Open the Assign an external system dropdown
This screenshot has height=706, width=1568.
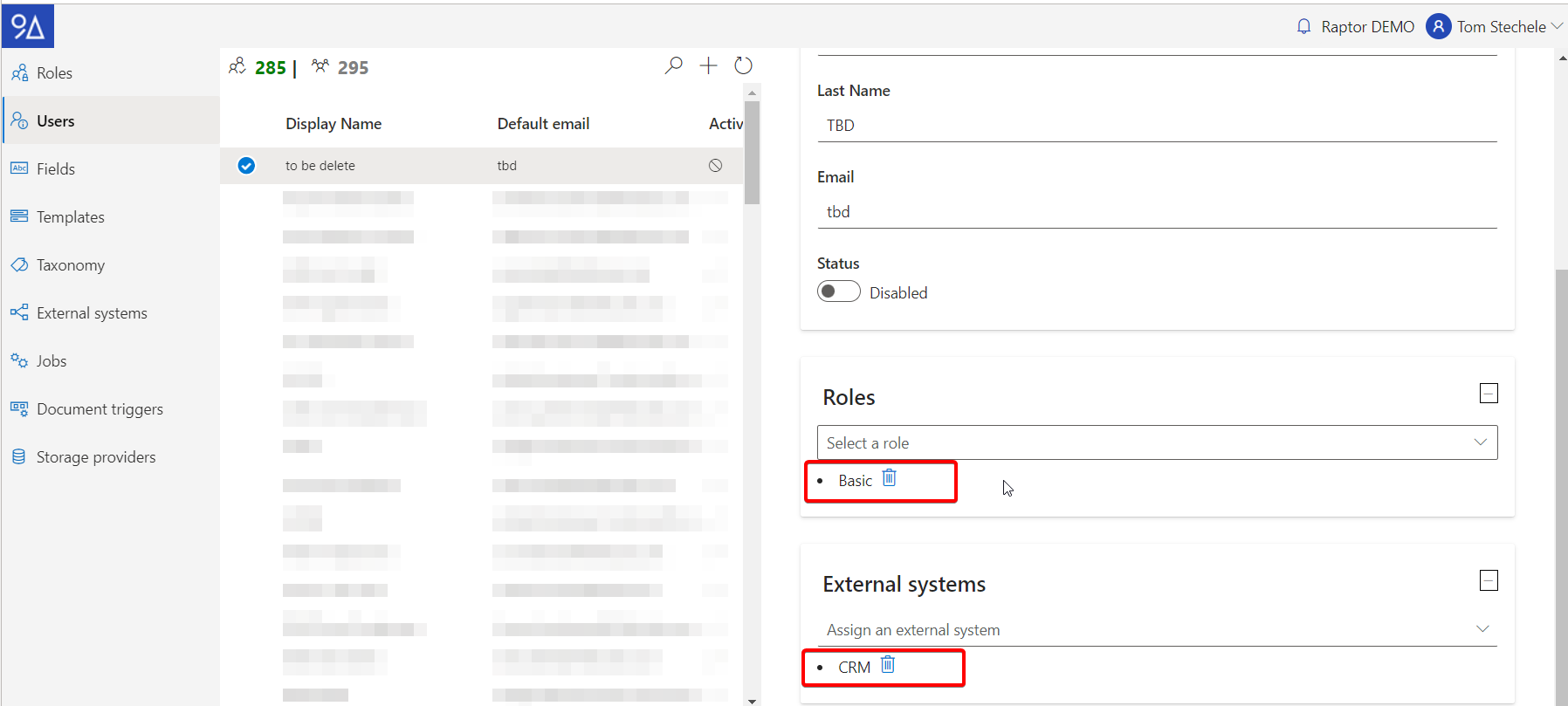point(1157,629)
